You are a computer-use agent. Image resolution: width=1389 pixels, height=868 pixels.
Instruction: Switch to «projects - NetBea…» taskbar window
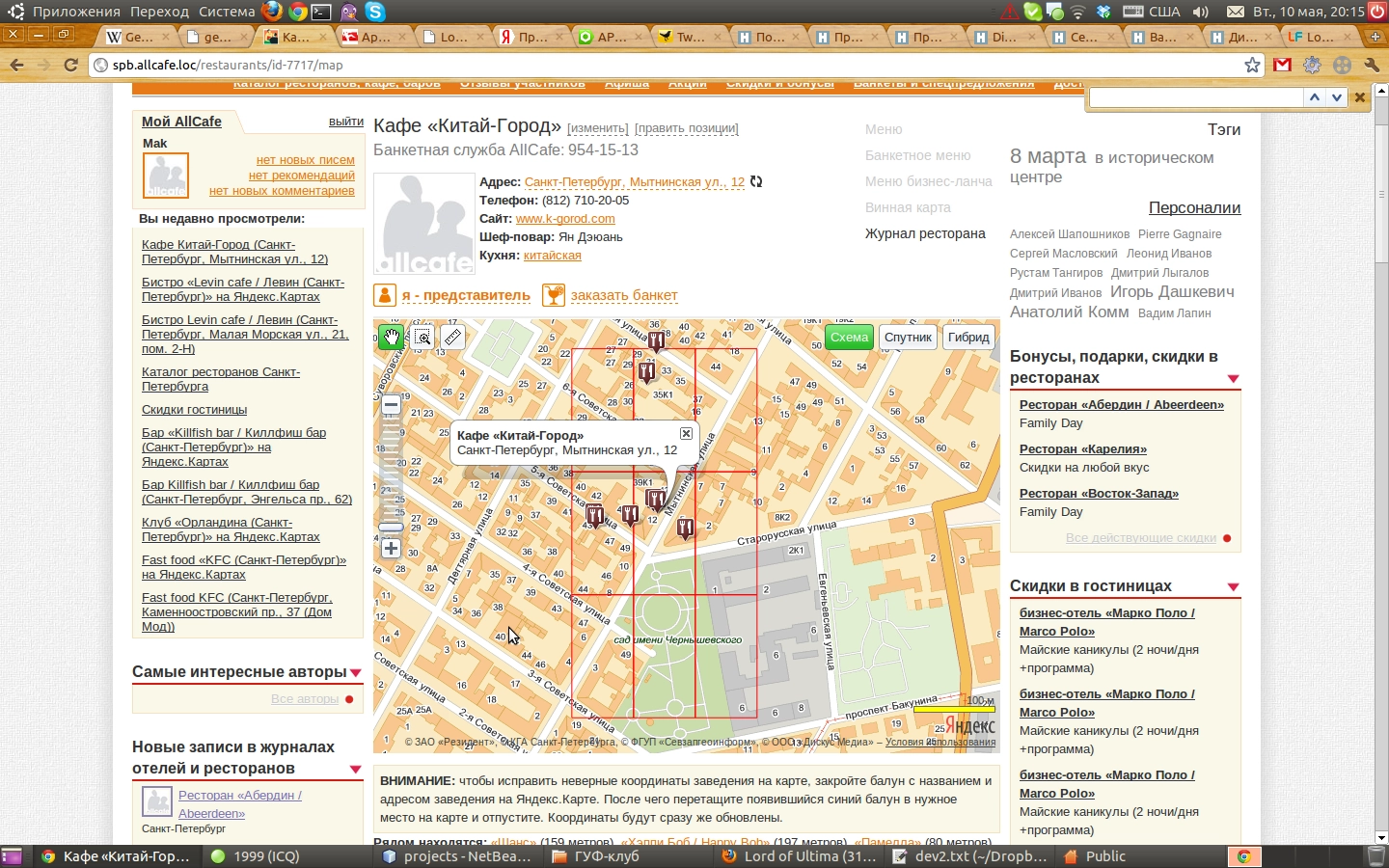click(457, 856)
